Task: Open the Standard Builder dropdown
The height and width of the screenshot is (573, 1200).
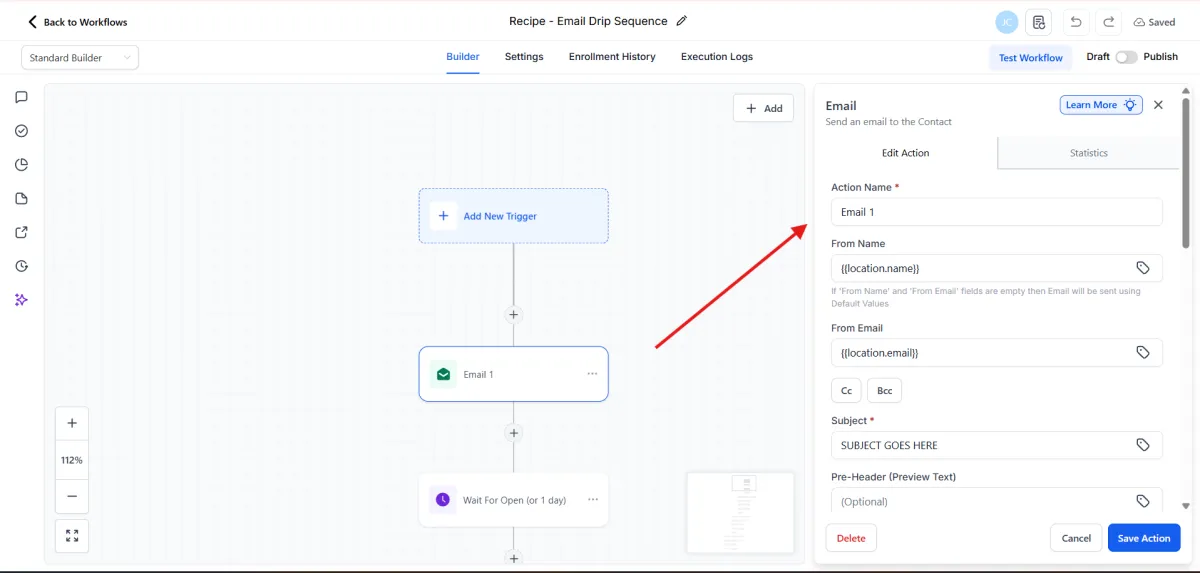Action: click(x=80, y=58)
